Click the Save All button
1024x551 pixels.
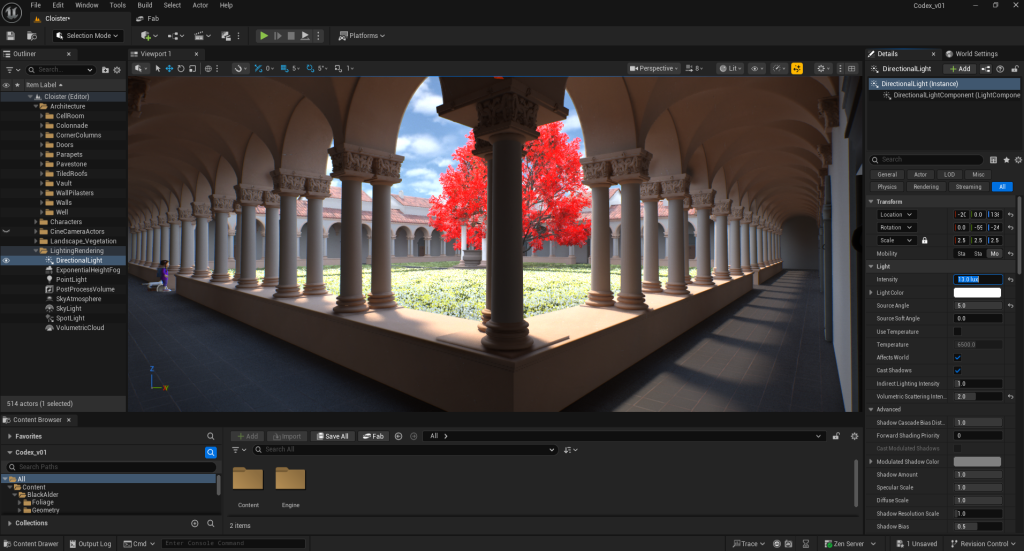[331, 436]
